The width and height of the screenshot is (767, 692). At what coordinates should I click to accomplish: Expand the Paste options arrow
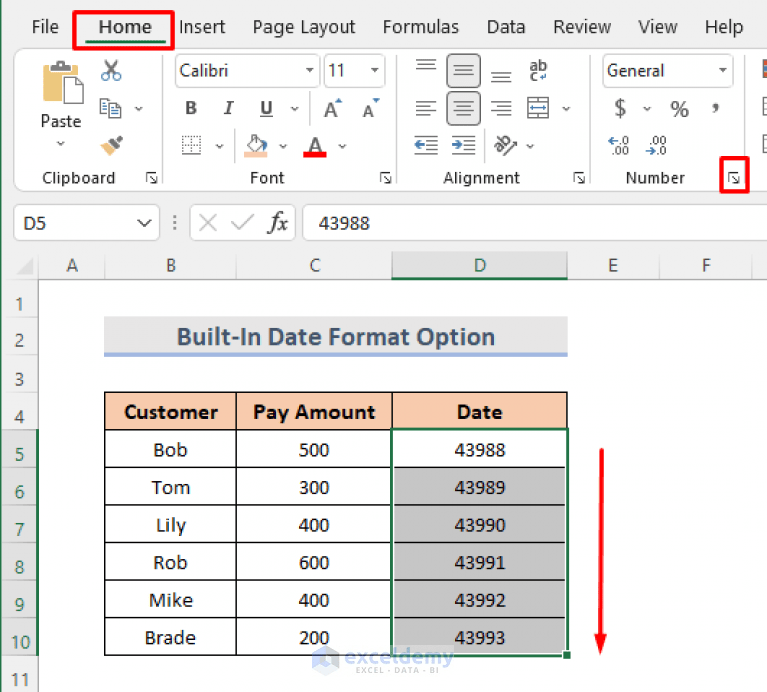(x=61, y=144)
